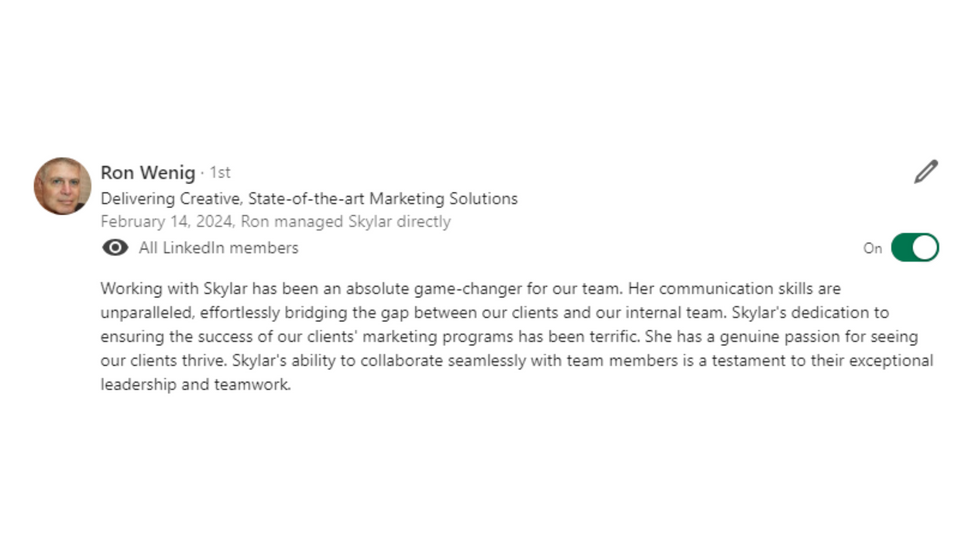Click the pencil icon to edit recommendation
Screen dimensions: 980x551
[x=926, y=172]
